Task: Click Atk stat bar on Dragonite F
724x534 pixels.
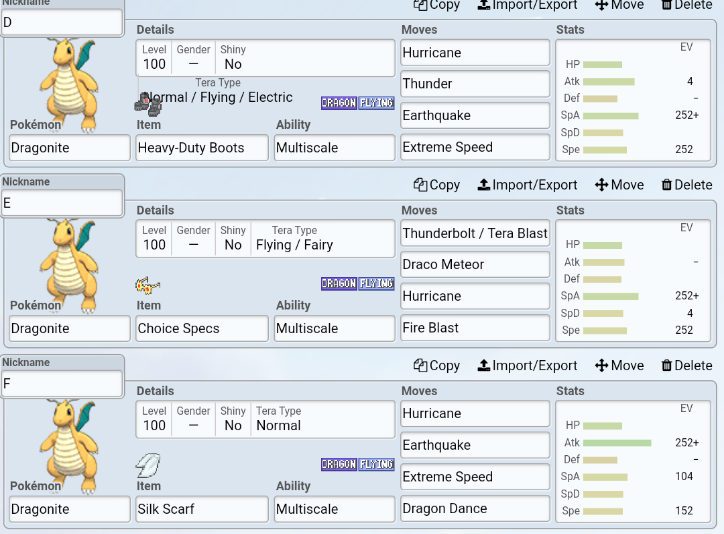Action: coord(617,443)
